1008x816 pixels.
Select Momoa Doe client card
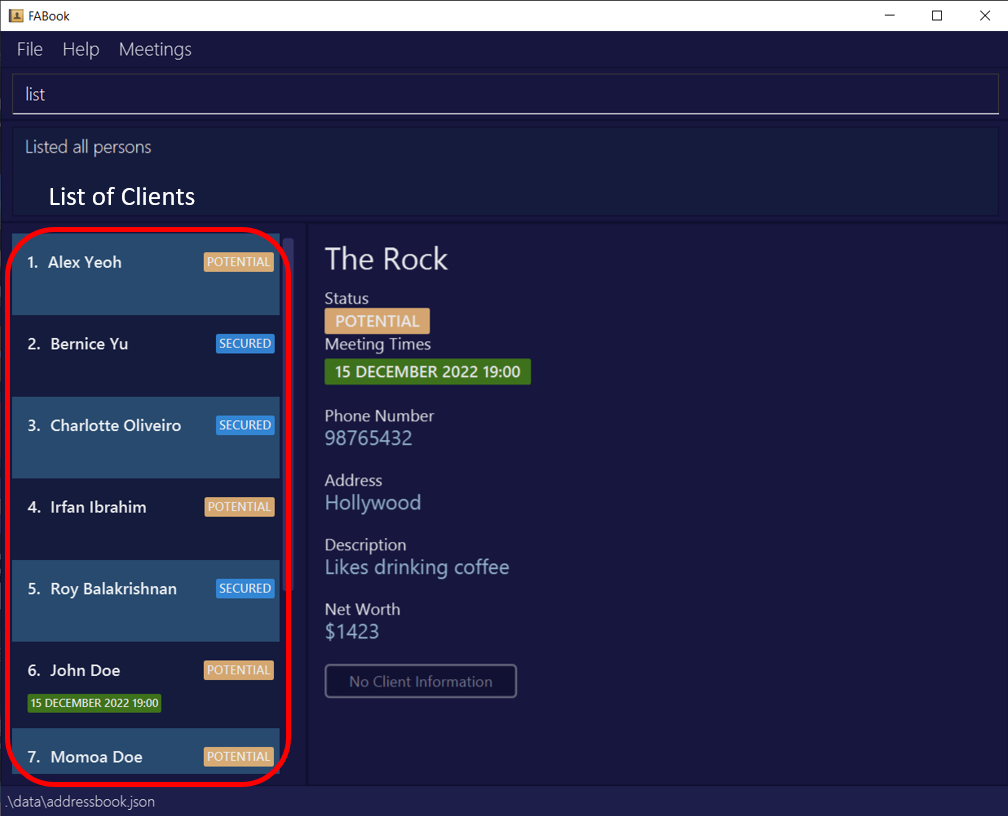coord(146,751)
